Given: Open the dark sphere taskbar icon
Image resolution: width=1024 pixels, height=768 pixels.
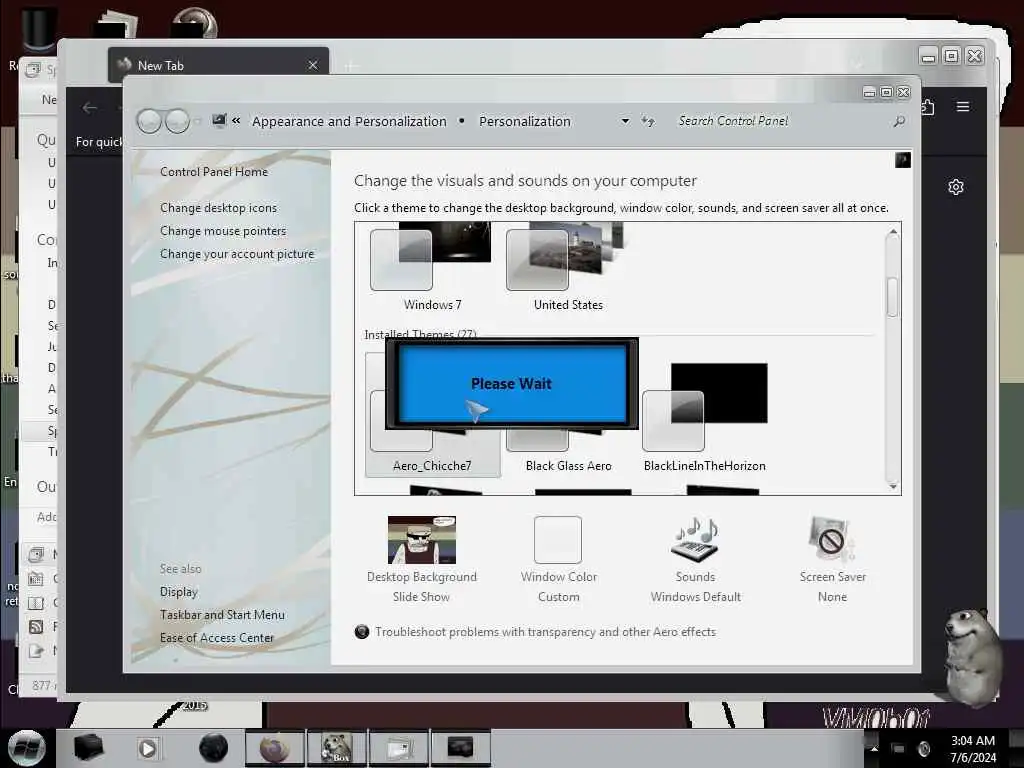Looking at the screenshot, I should click(x=213, y=748).
